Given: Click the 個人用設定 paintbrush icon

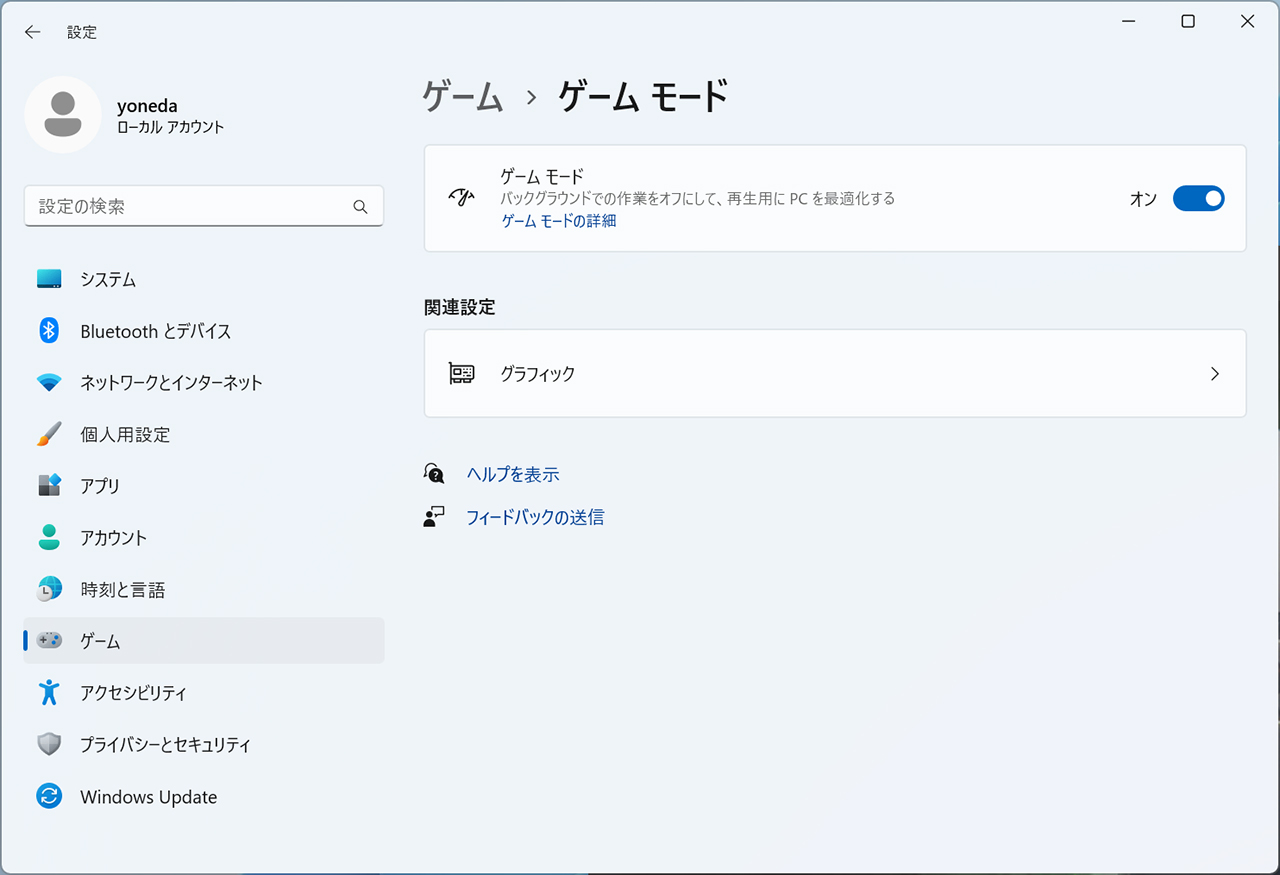Looking at the screenshot, I should (x=49, y=435).
